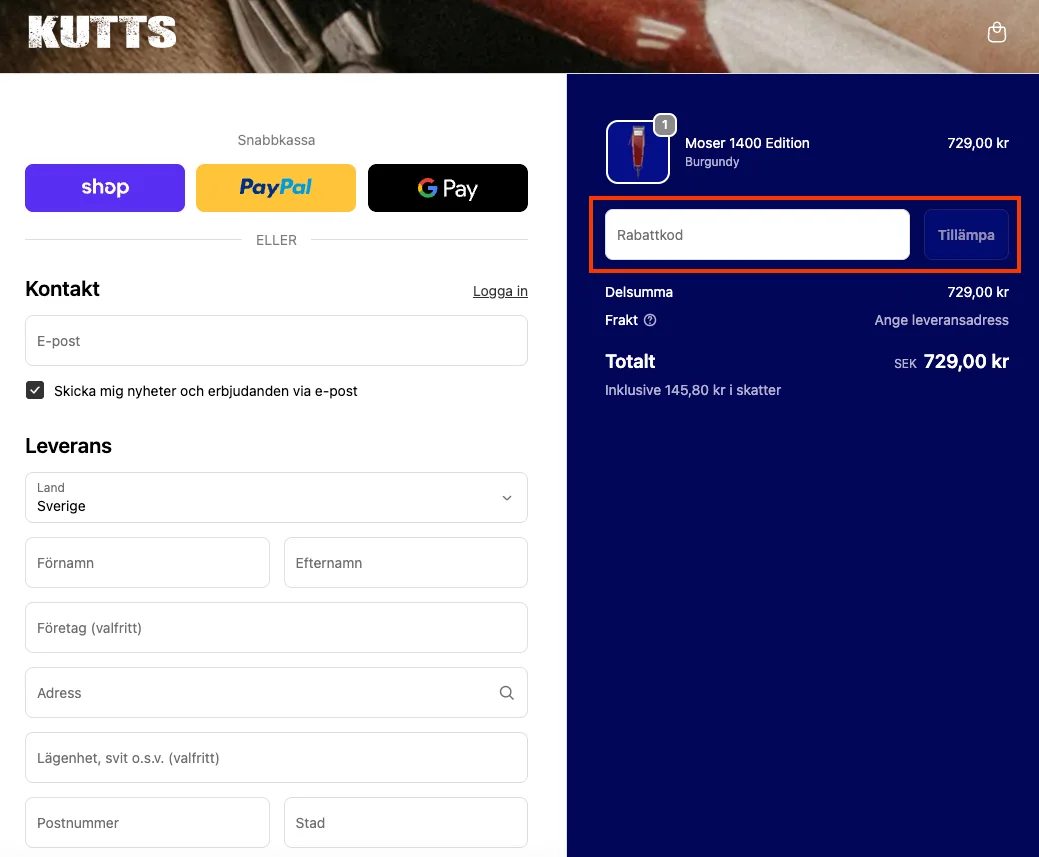Open the Land country dropdown
This screenshot has height=857, width=1039.
276,498
